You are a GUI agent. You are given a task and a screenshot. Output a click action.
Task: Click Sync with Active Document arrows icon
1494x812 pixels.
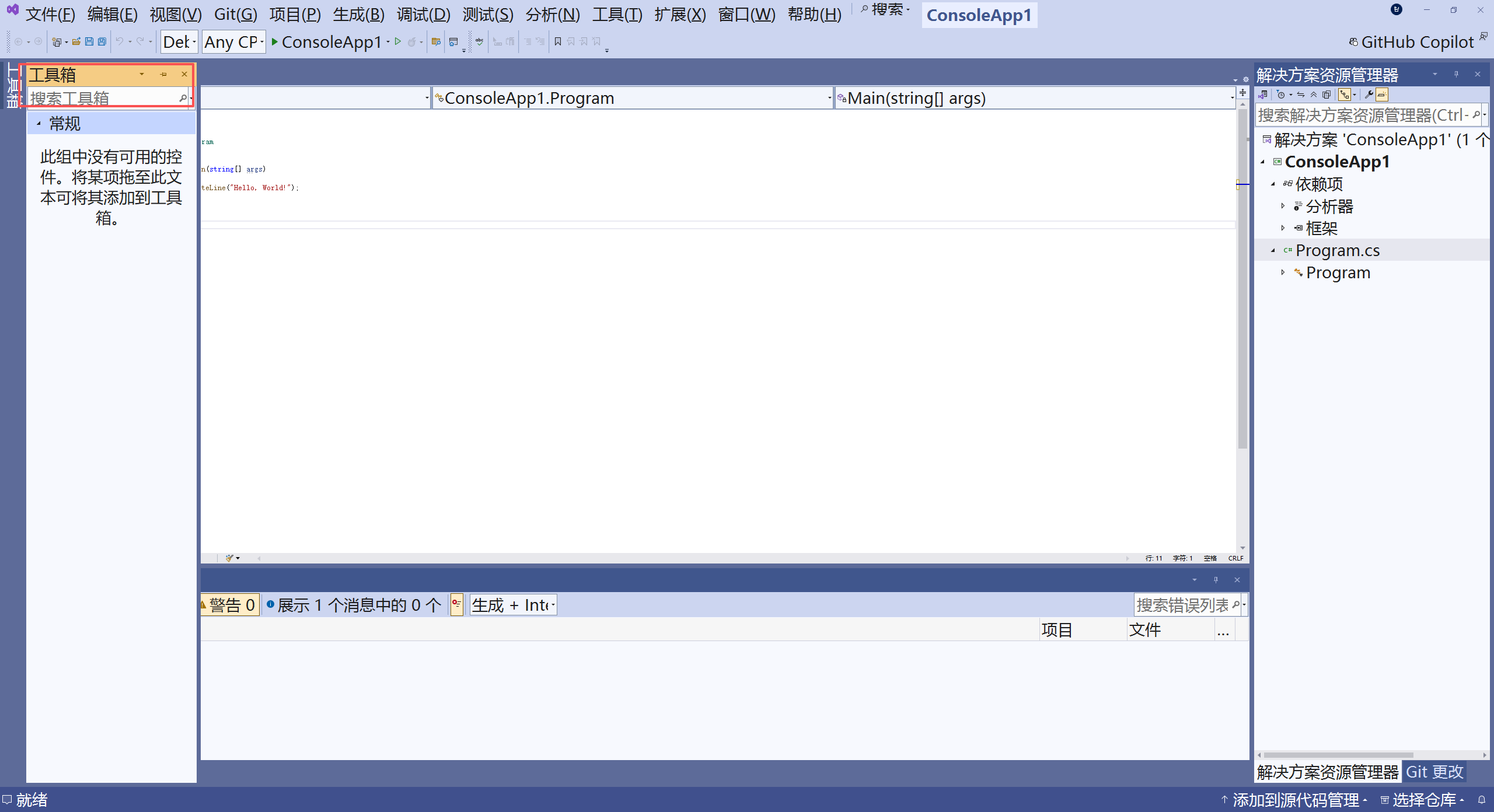[x=1301, y=94]
